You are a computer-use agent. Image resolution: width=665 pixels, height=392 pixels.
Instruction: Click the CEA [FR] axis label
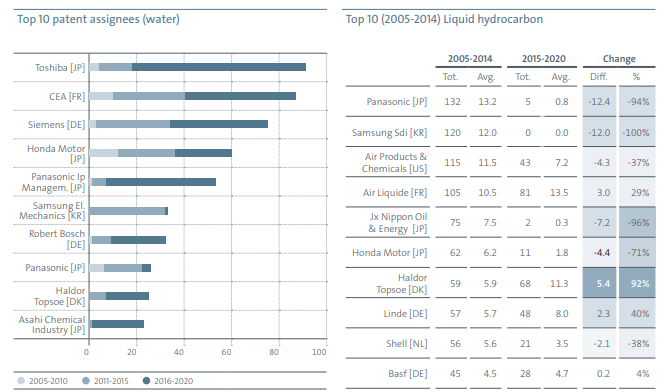click(67, 97)
